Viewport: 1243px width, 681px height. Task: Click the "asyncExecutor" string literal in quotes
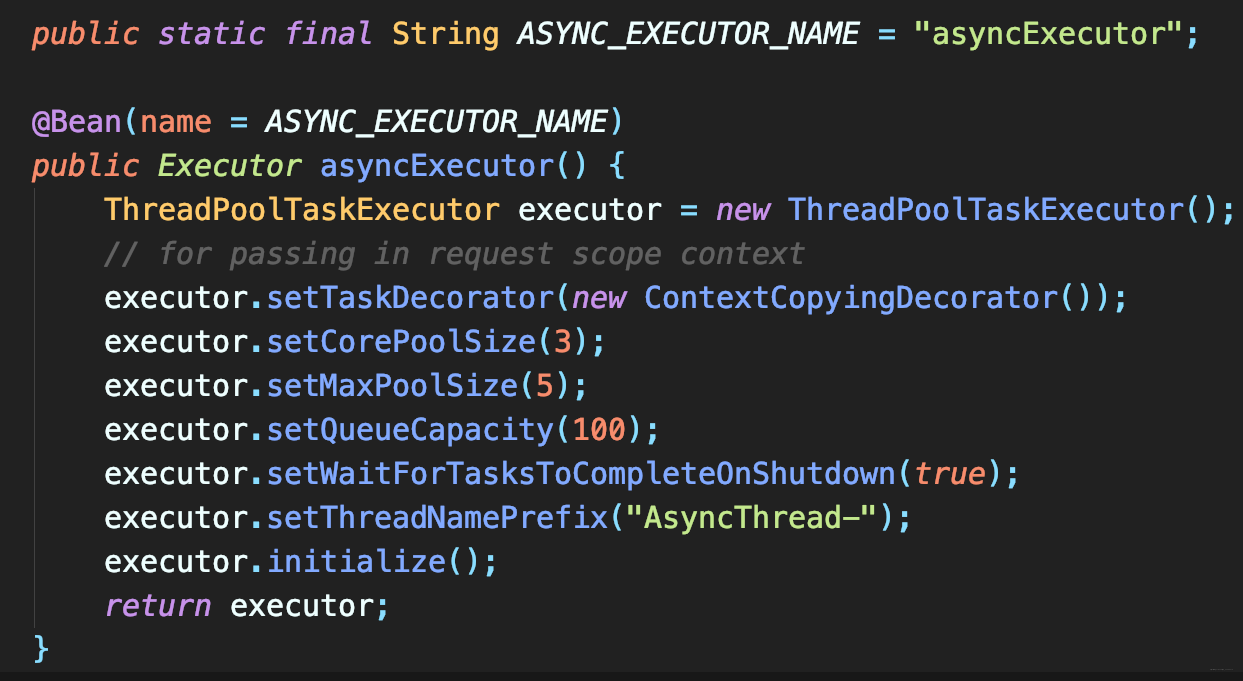1046,35
